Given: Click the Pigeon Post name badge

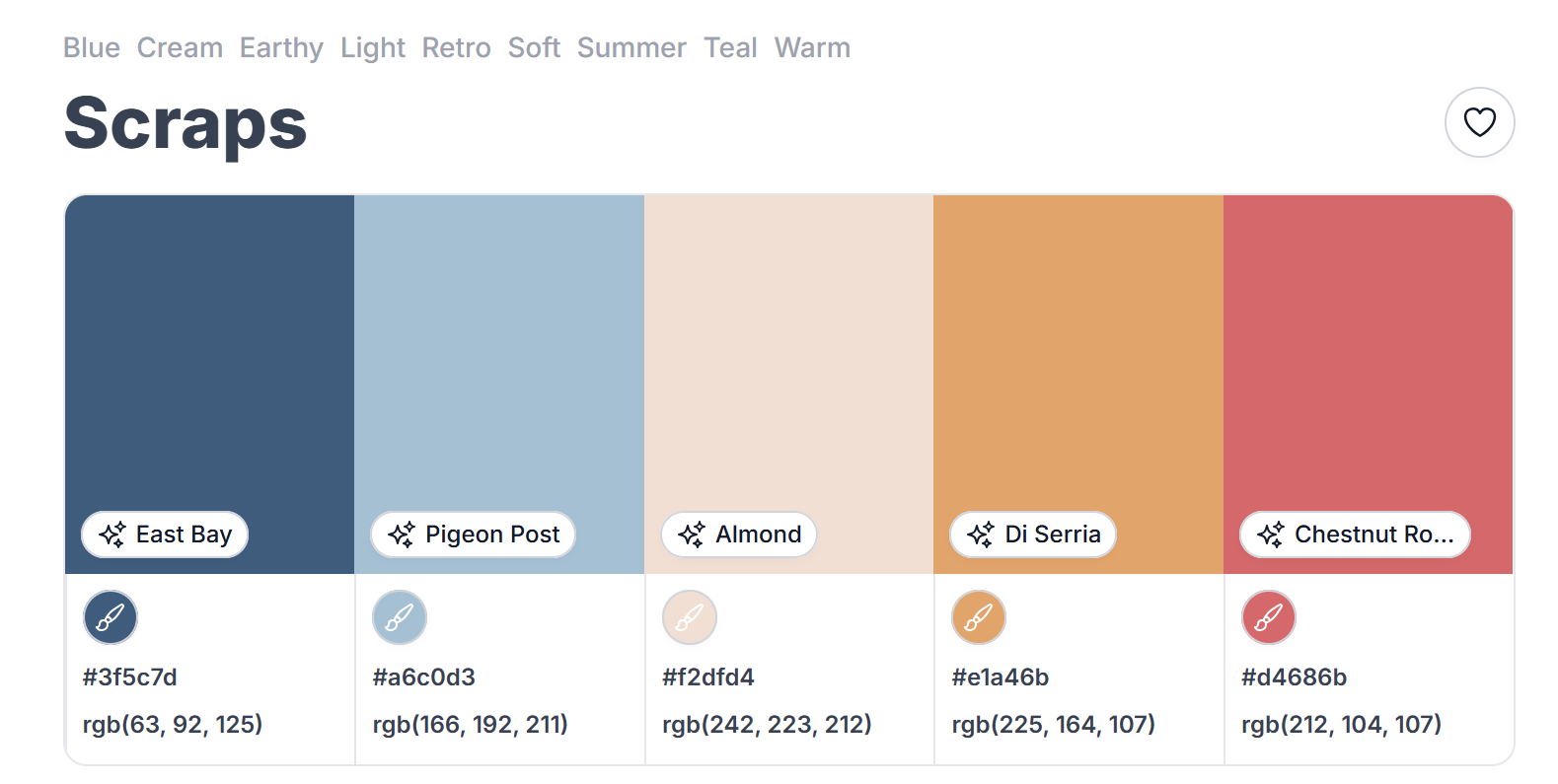Looking at the screenshot, I should tap(473, 535).
